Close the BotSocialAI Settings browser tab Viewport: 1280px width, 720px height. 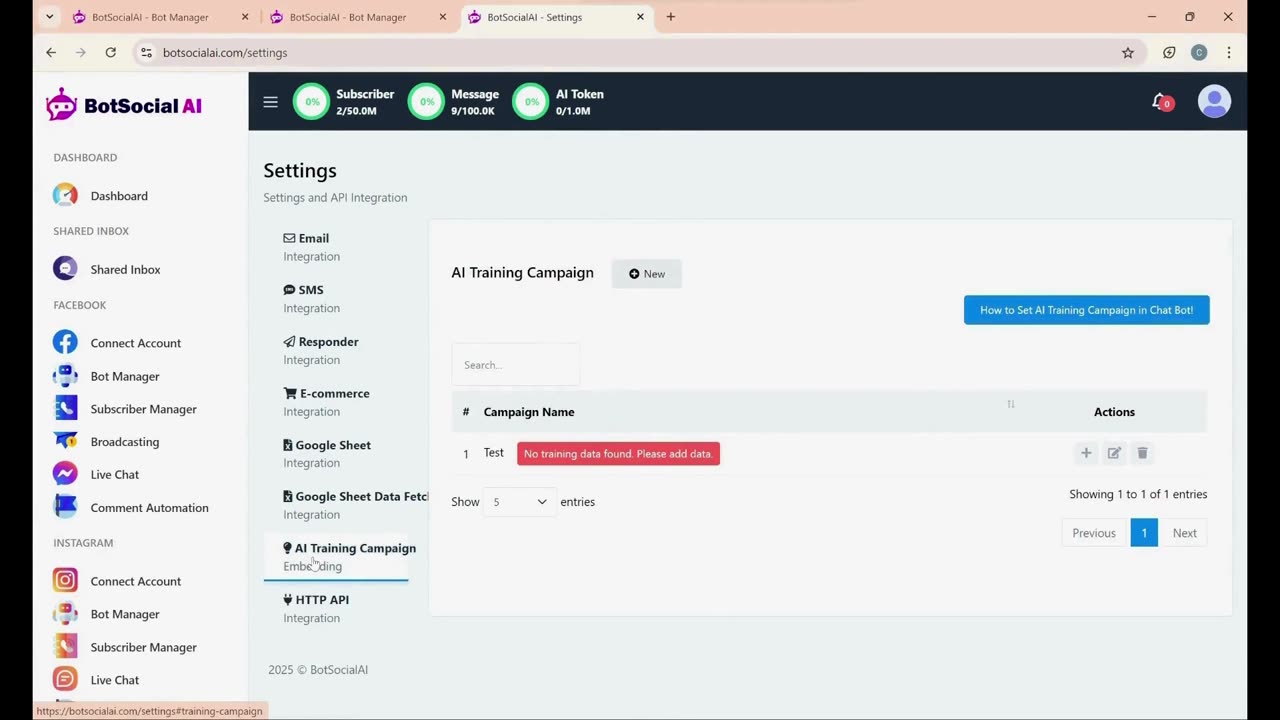pyautogui.click(x=641, y=17)
